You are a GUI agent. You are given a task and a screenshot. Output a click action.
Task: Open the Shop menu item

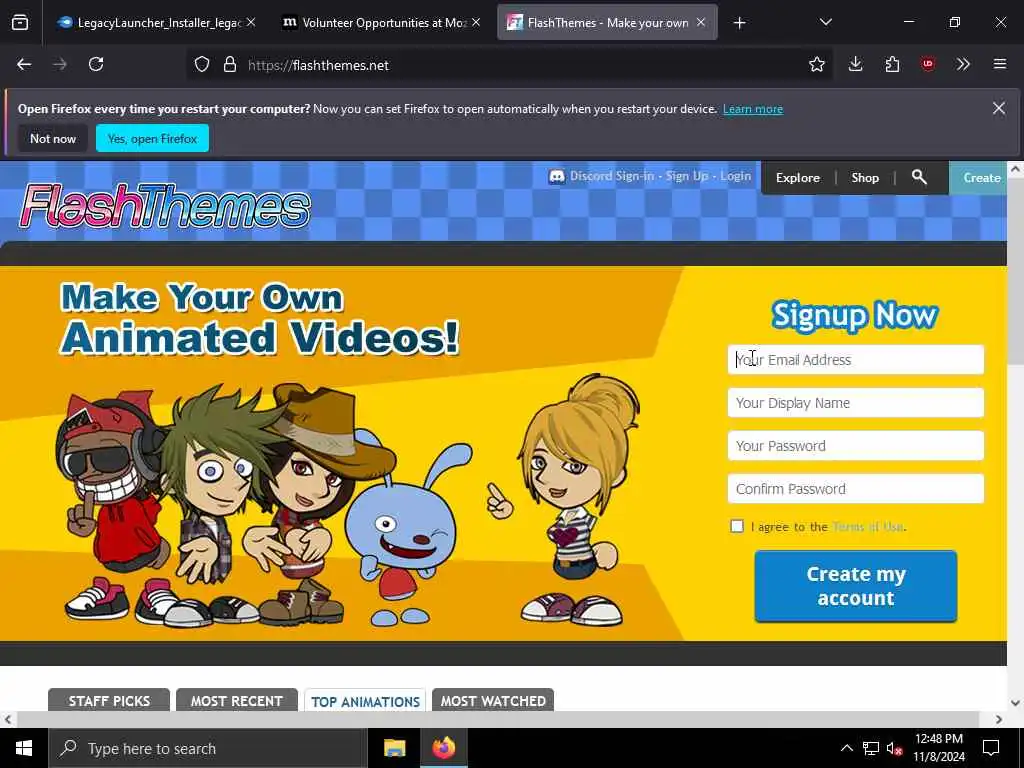click(865, 178)
